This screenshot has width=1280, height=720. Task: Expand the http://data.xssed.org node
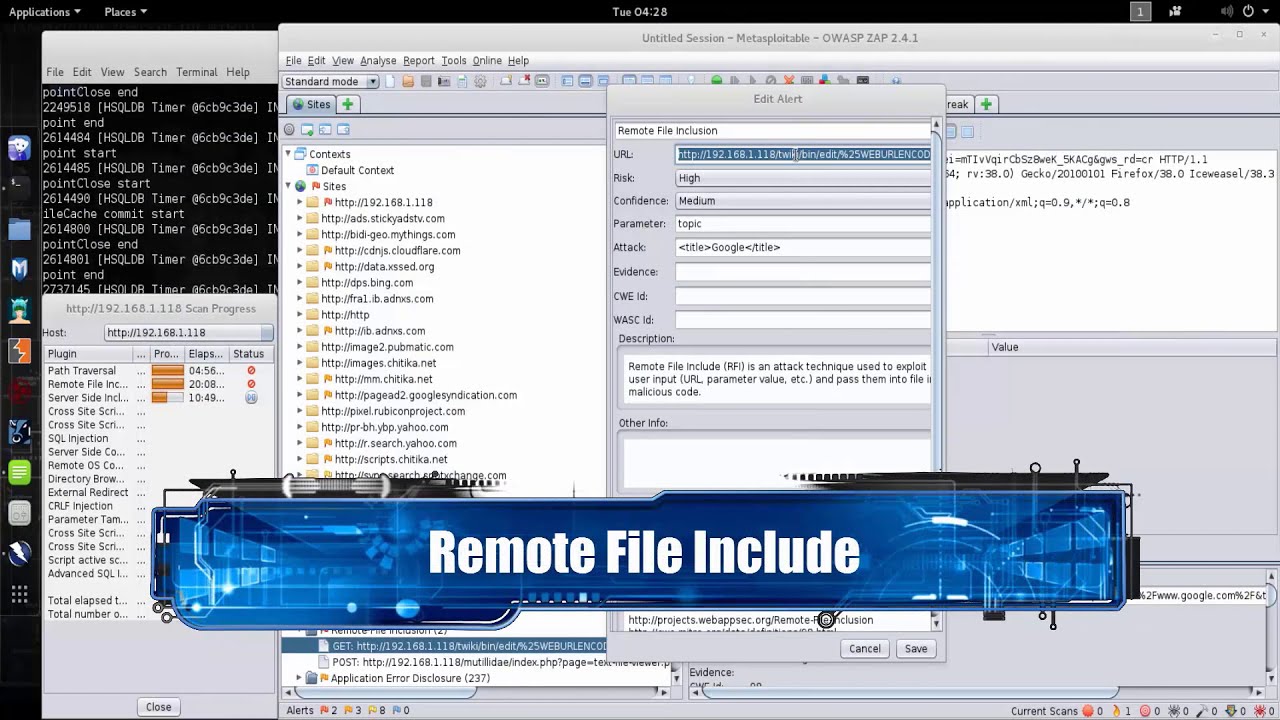299,266
